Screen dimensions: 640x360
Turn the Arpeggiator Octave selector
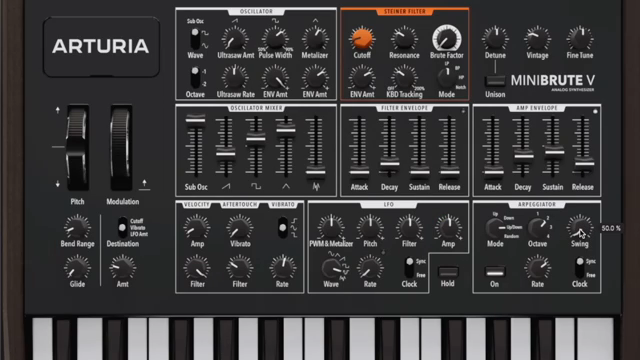click(x=537, y=228)
